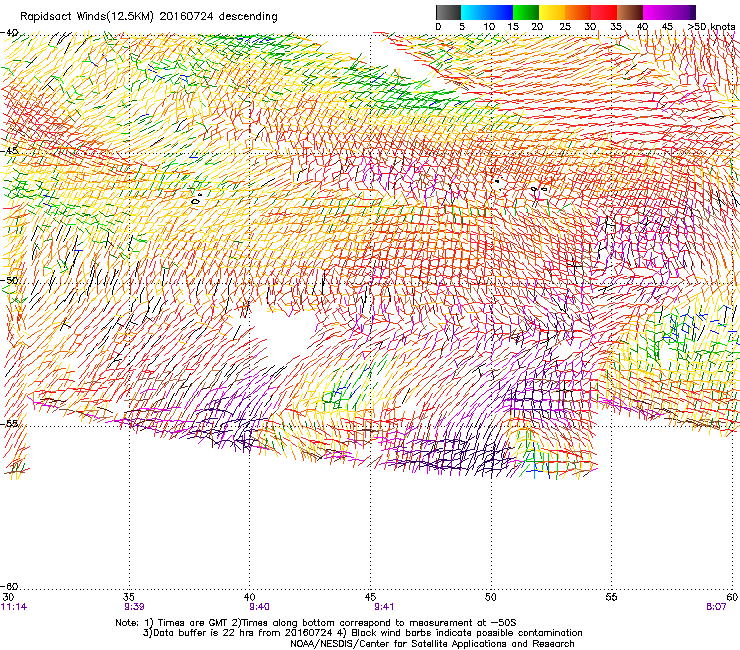Click the longitude 50 axis label

(491, 597)
